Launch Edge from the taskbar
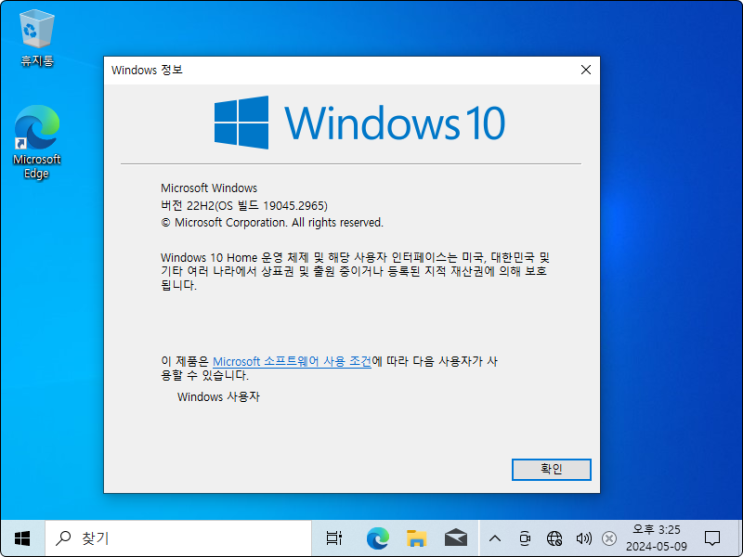Image resolution: width=743 pixels, height=557 pixels. pos(377,539)
